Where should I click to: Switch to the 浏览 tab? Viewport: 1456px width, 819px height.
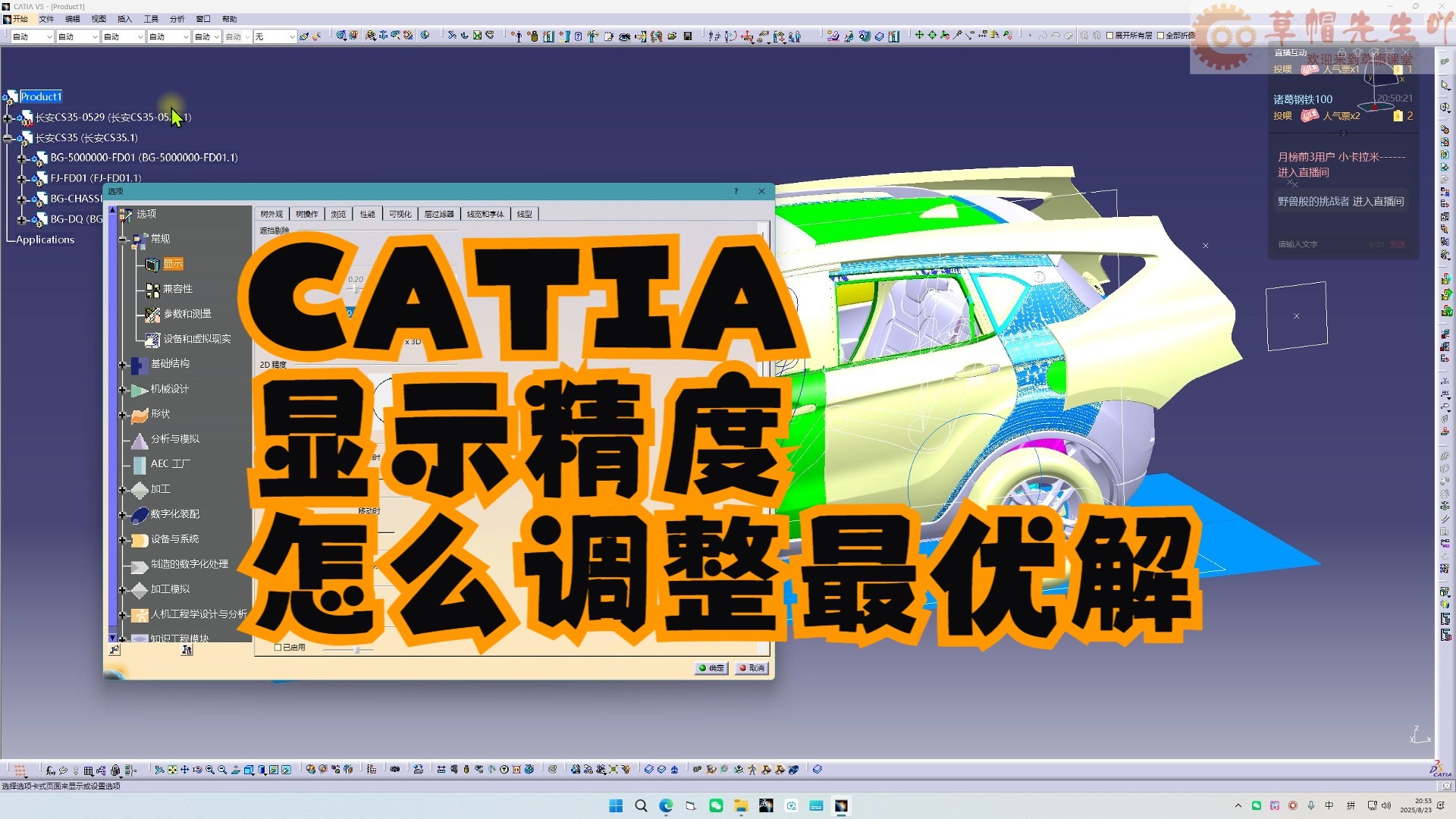point(338,215)
